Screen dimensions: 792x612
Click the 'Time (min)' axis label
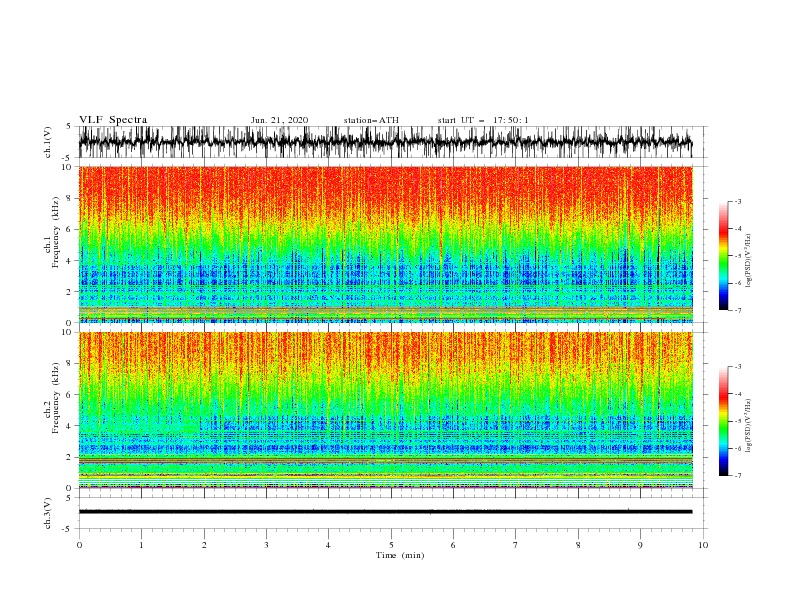pos(400,555)
